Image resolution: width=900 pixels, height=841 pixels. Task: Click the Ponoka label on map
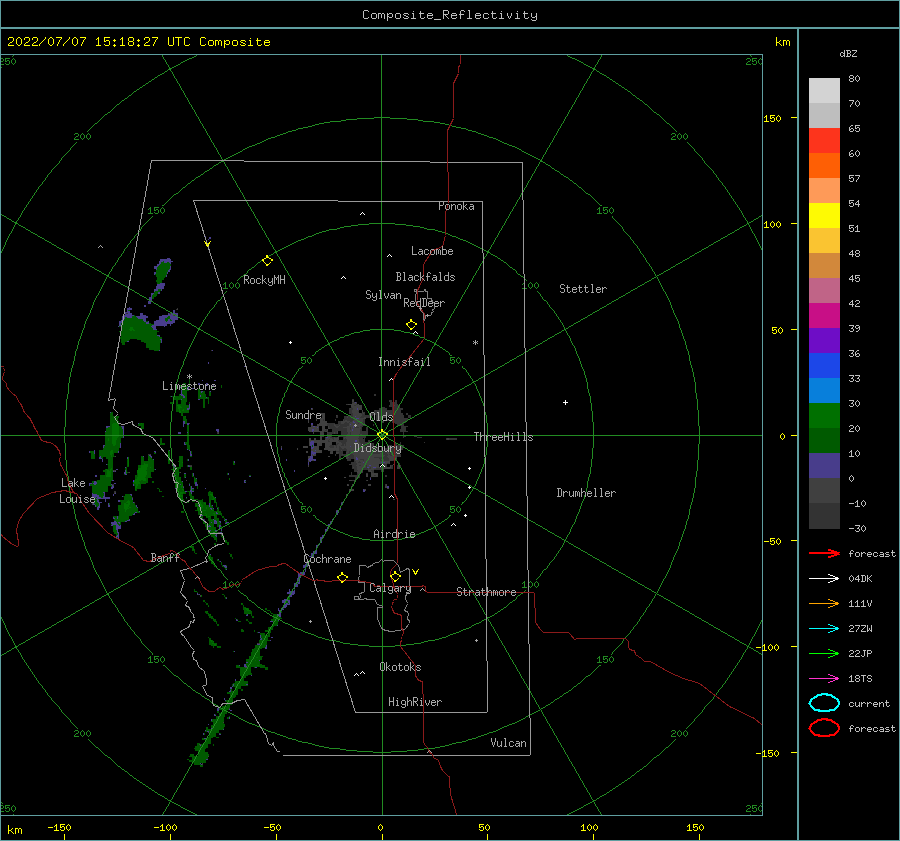456,206
